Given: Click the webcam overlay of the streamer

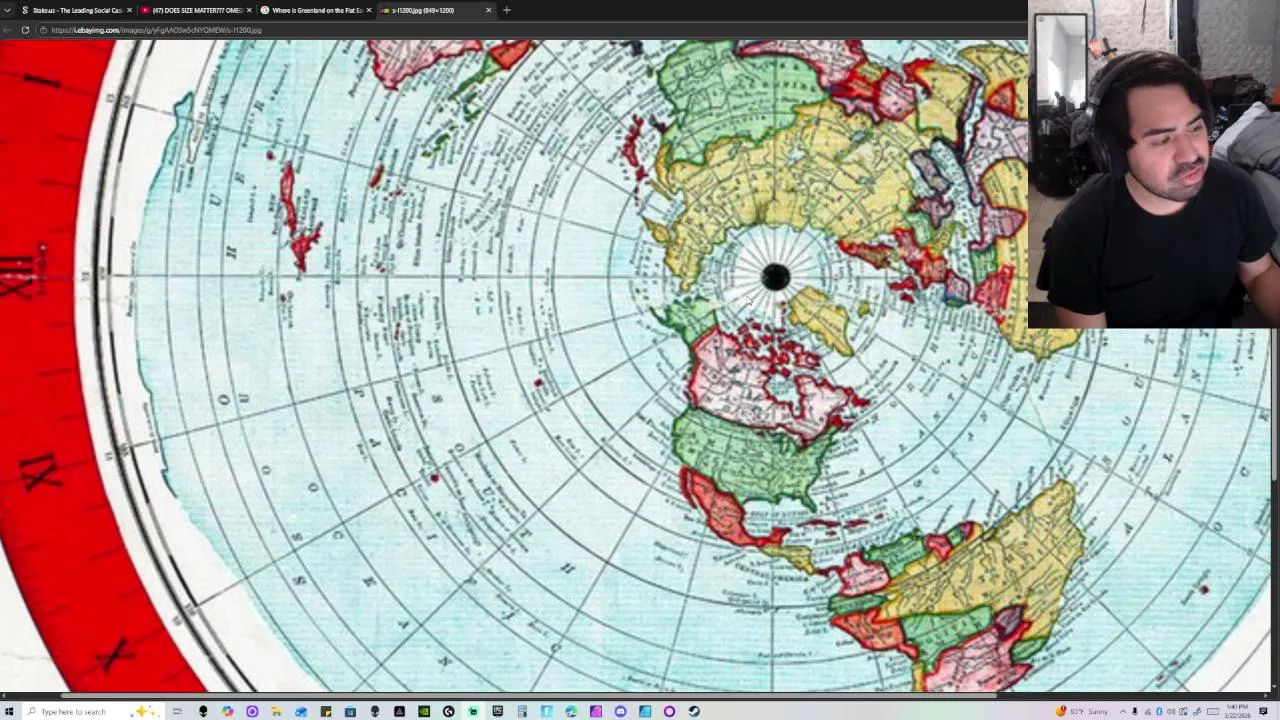Looking at the screenshot, I should 1153,164.
